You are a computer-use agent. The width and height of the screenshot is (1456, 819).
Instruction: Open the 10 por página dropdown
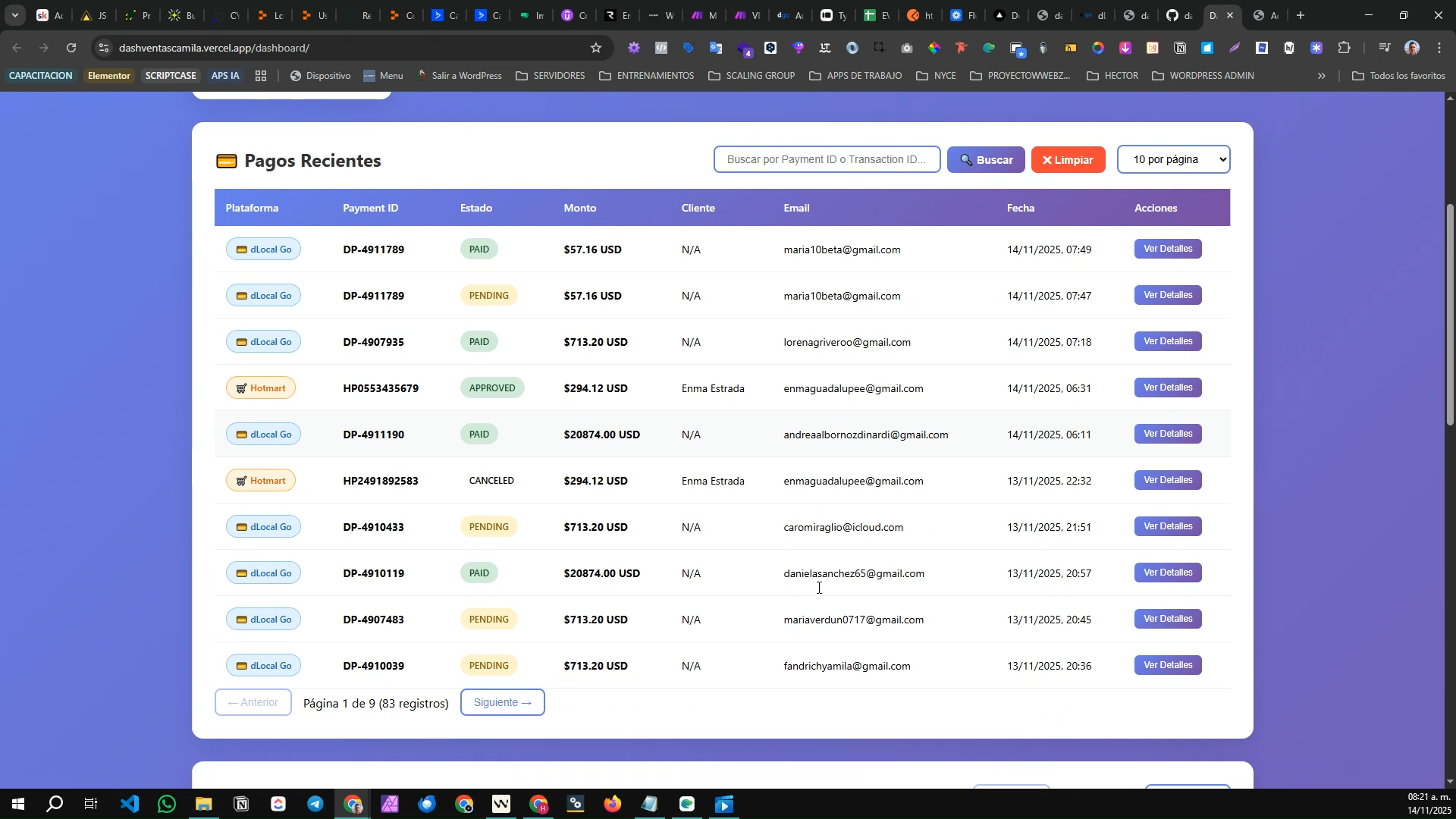pos(1173,159)
